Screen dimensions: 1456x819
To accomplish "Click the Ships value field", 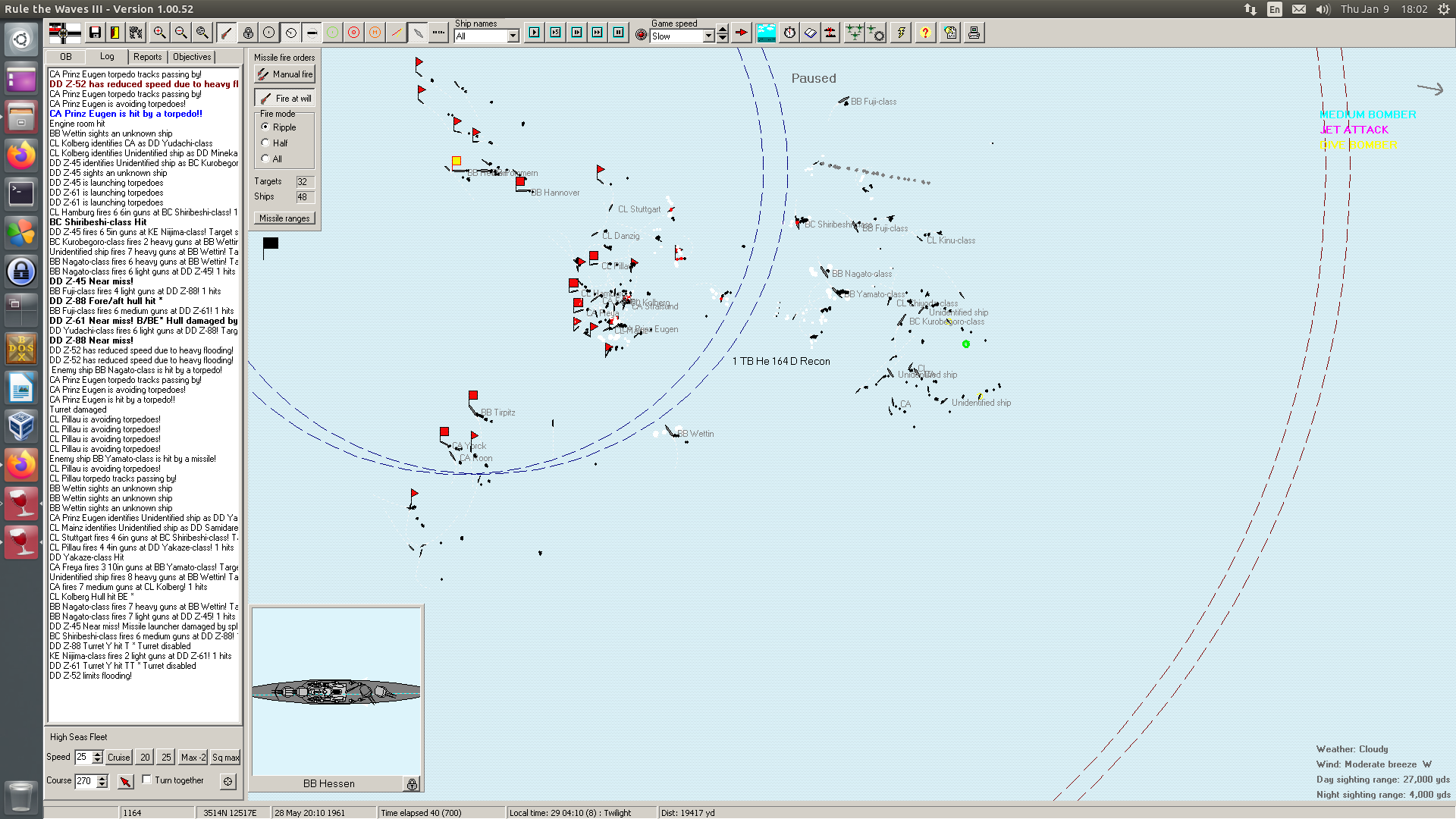I will [x=304, y=197].
